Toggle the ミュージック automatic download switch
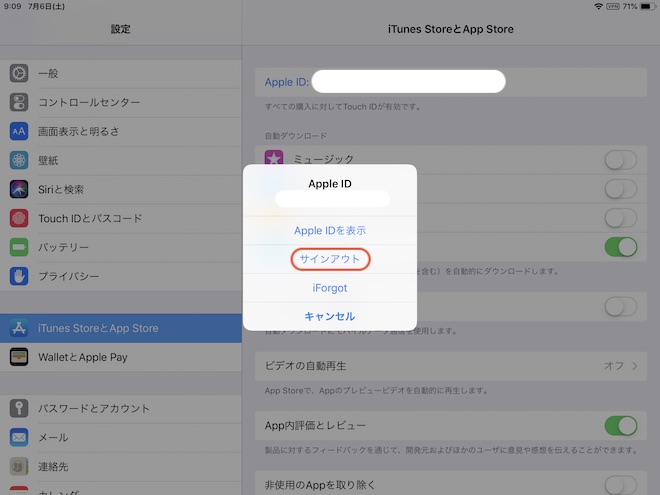This screenshot has width=660, height=495. tap(620, 160)
